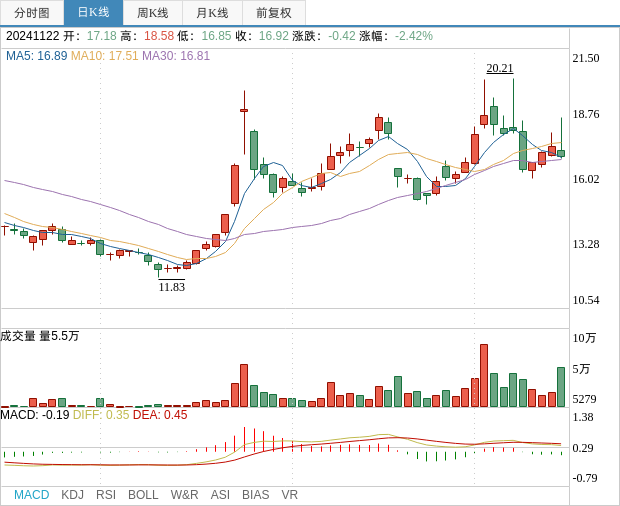Viewport: 620px width, 506px height.
Task: Select the MACD indicator
Action: (32, 495)
